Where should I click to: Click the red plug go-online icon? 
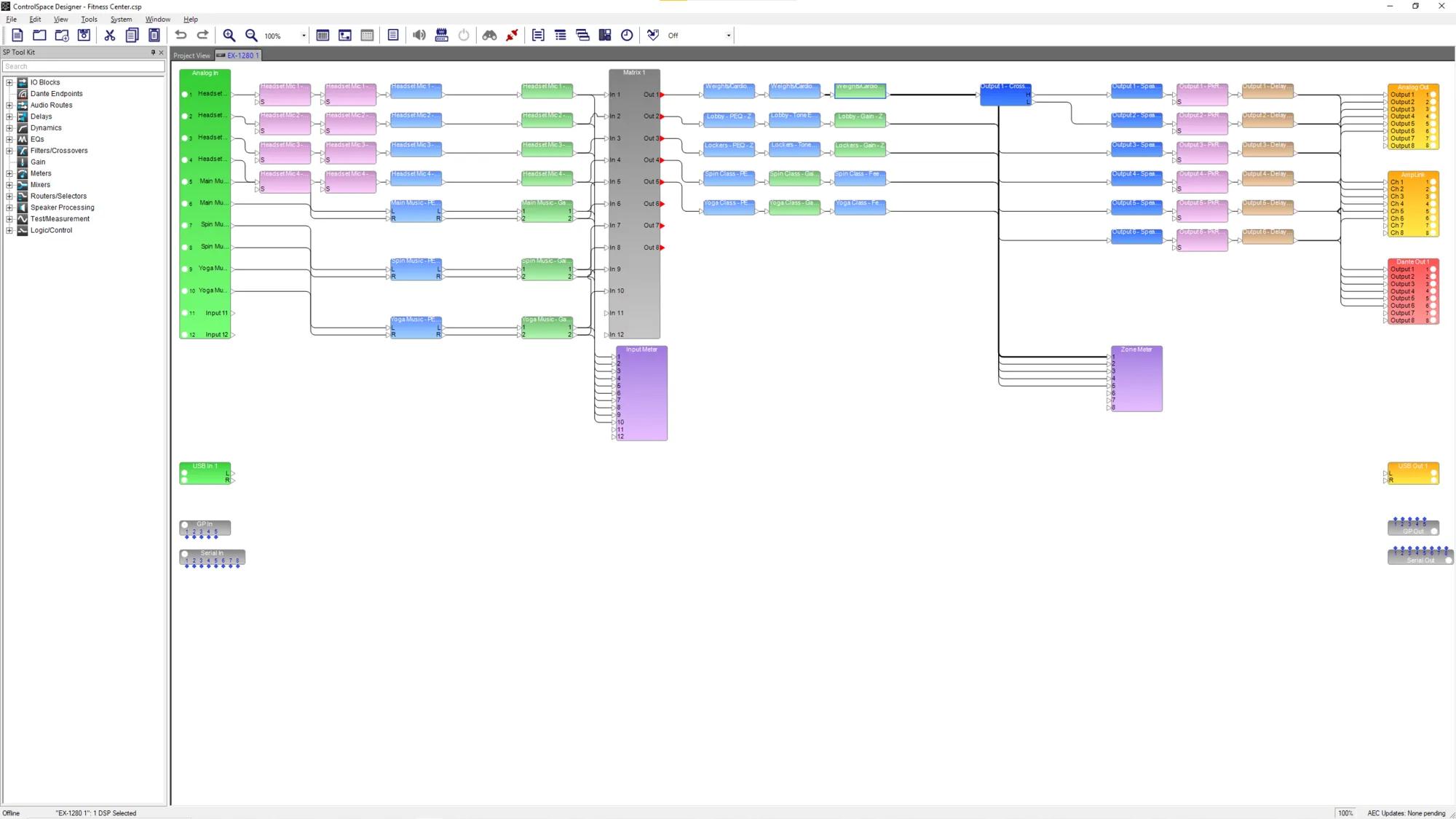click(x=513, y=35)
